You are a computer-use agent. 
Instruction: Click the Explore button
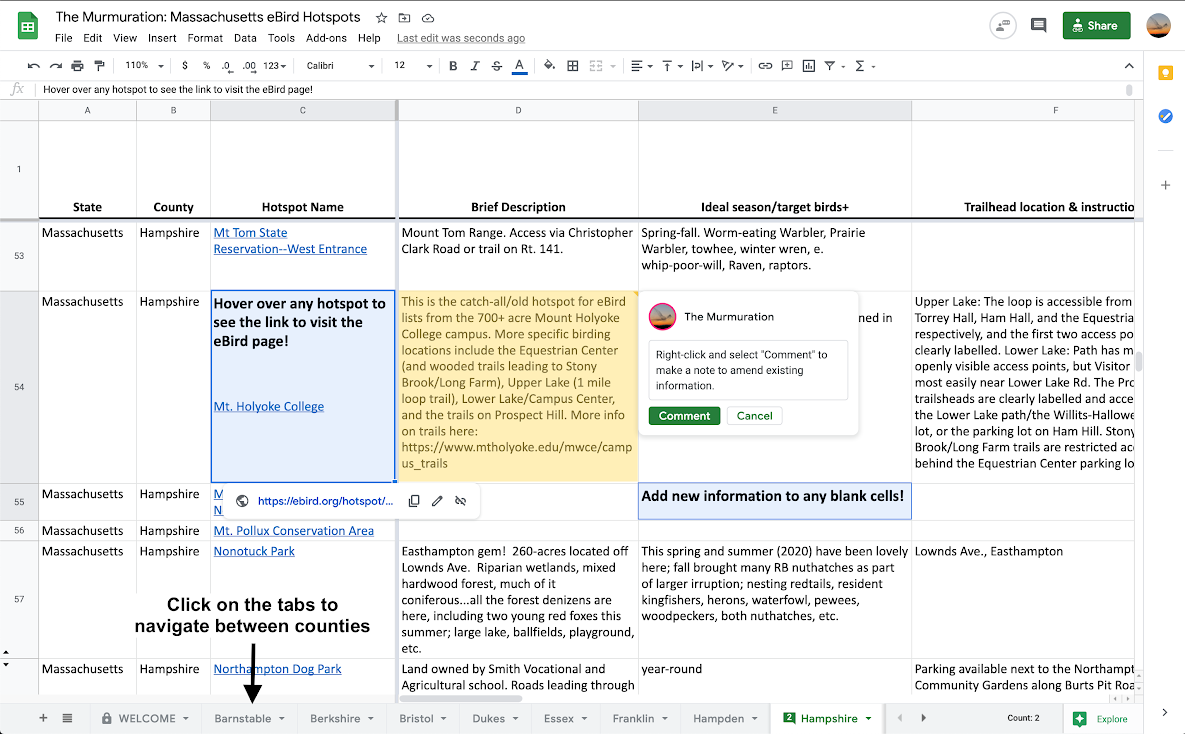pos(1102,719)
